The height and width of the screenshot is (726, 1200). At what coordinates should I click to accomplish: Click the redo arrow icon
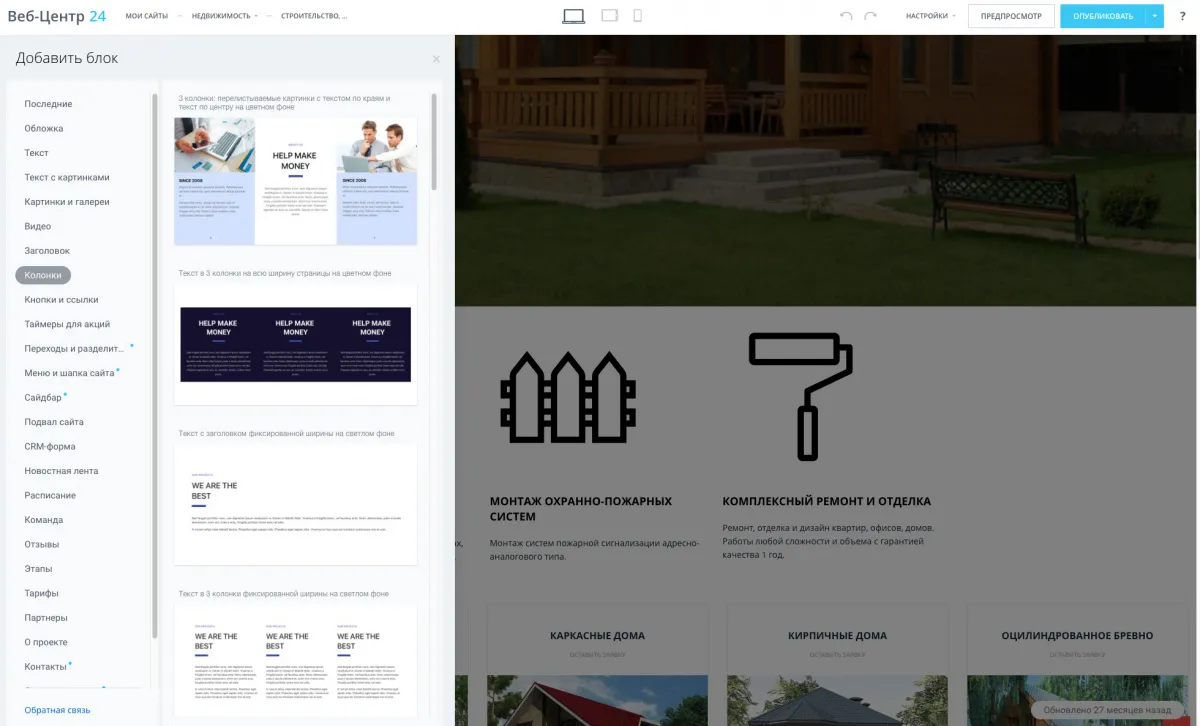click(871, 16)
